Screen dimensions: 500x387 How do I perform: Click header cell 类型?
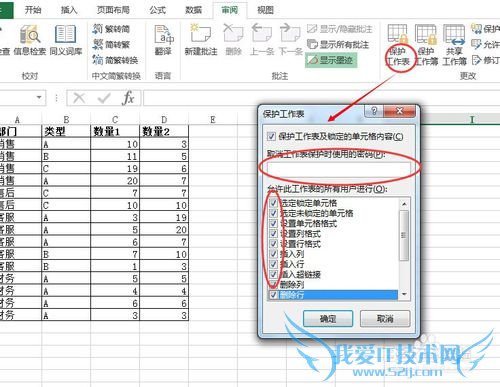[x=66, y=131]
